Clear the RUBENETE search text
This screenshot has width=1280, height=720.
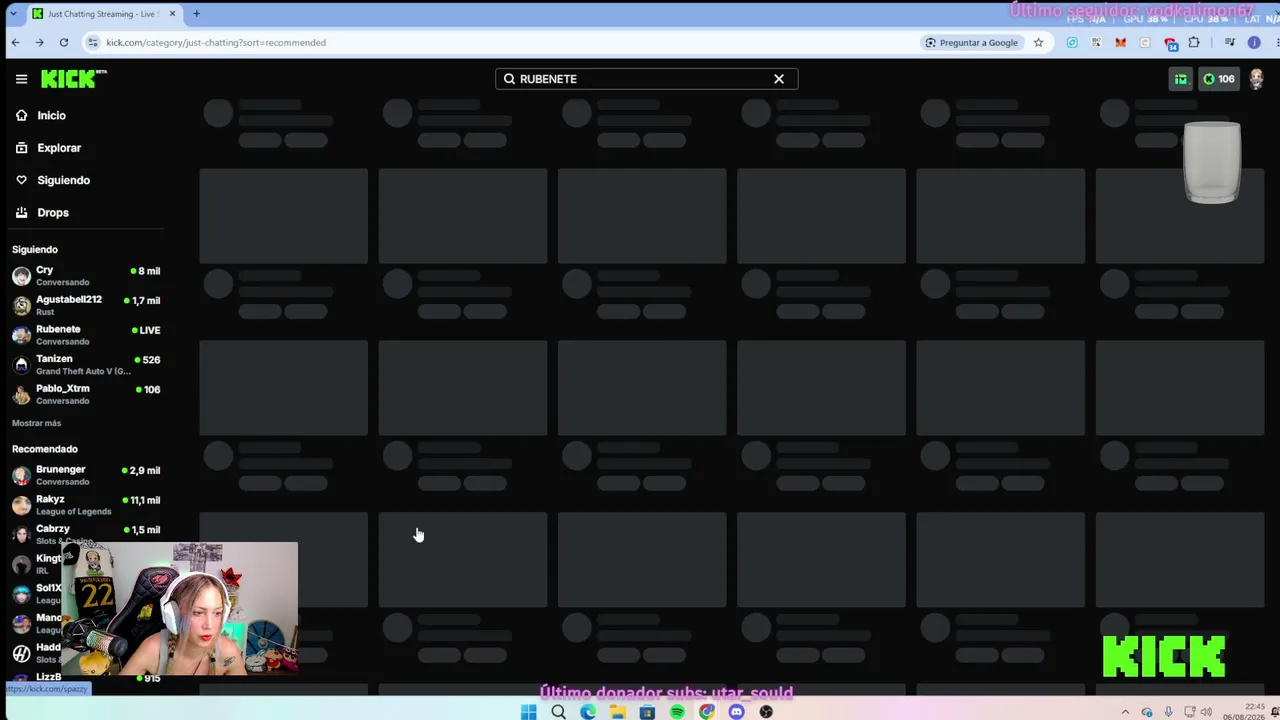779,79
